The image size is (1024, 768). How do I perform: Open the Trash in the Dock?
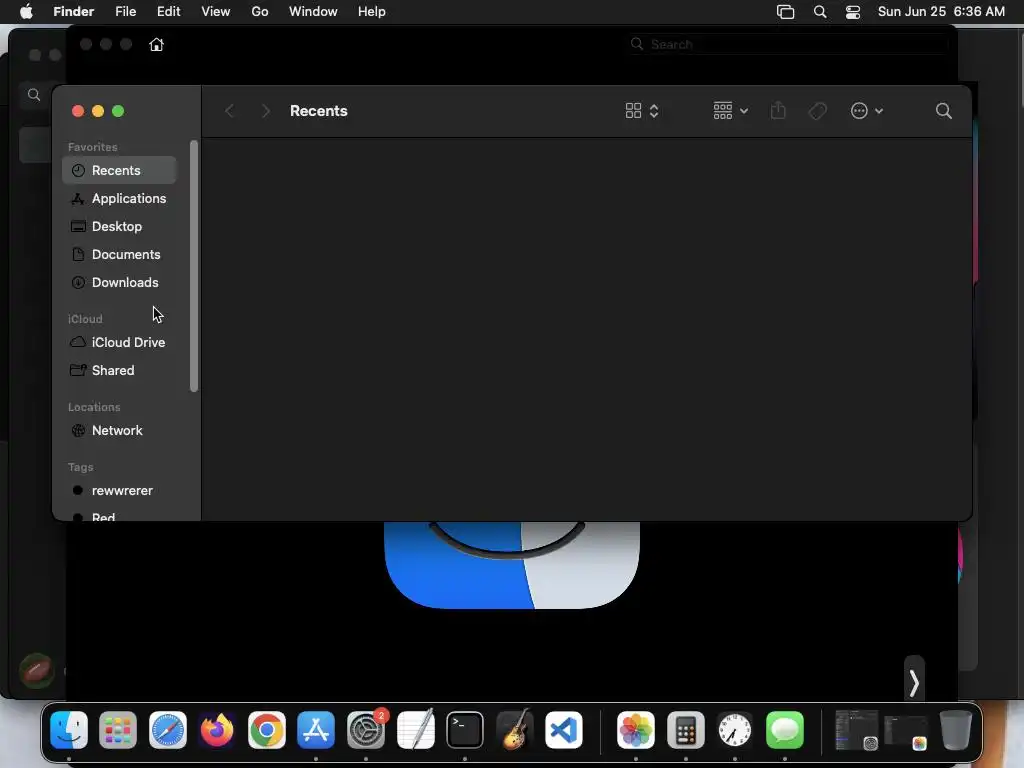(955, 730)
